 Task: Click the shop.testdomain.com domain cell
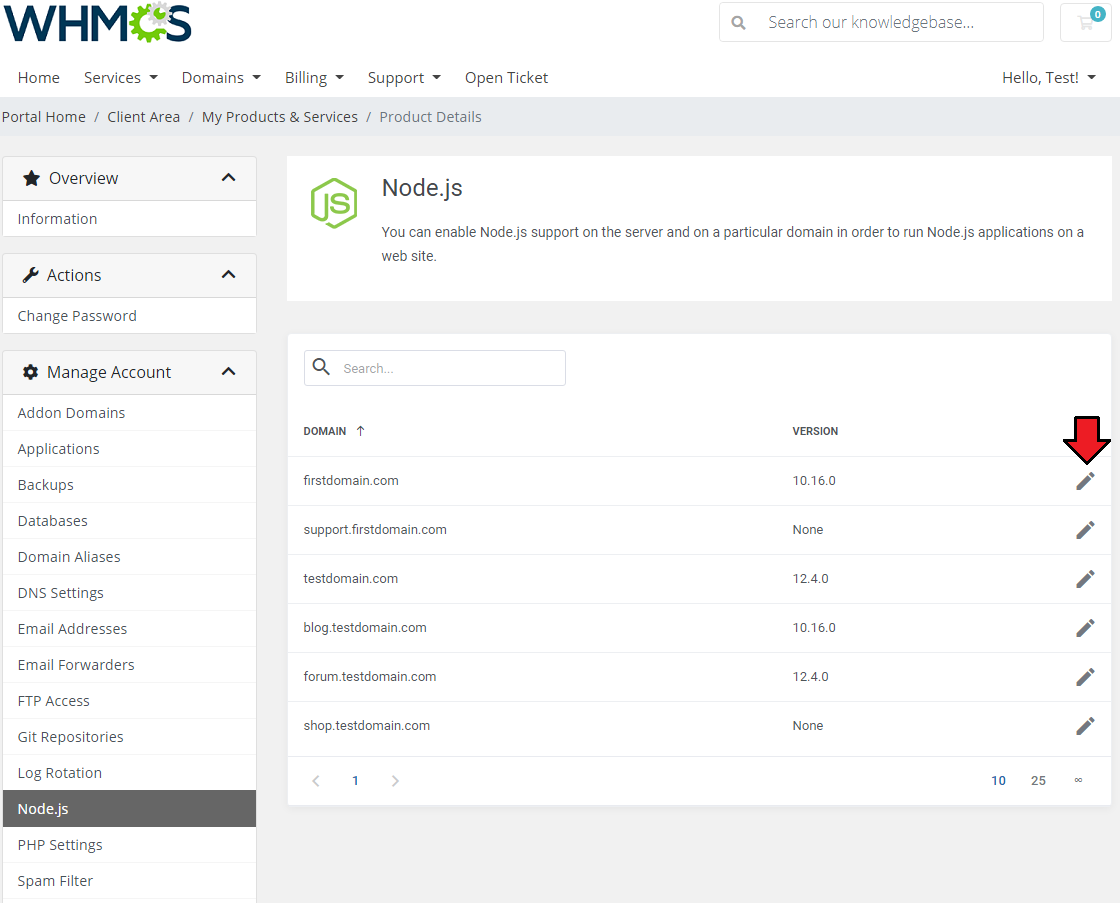pyautogui.click(x=366, y=726)
